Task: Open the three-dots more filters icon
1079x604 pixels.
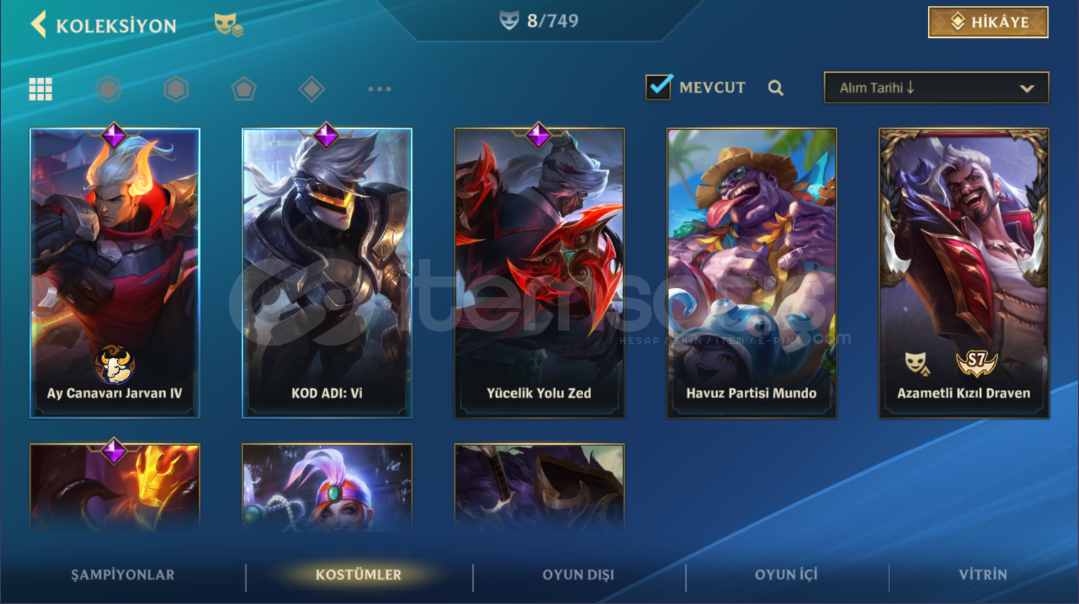Action: [379, 89]
